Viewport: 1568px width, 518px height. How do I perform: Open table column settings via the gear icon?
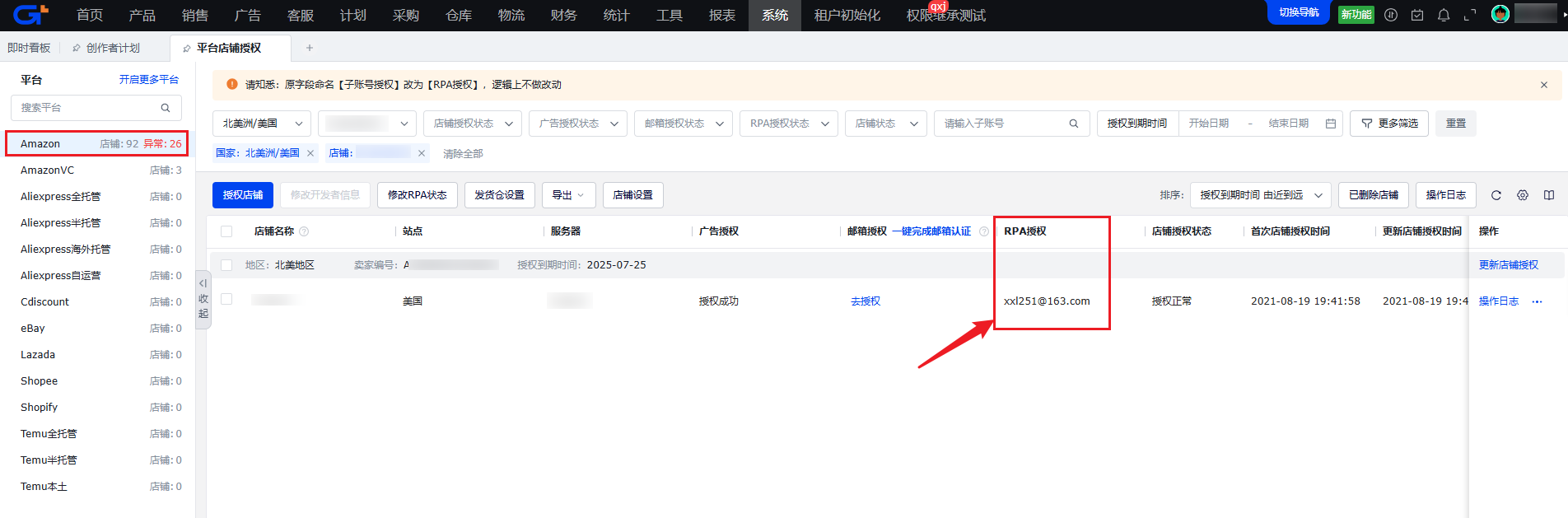point(1523,195)
